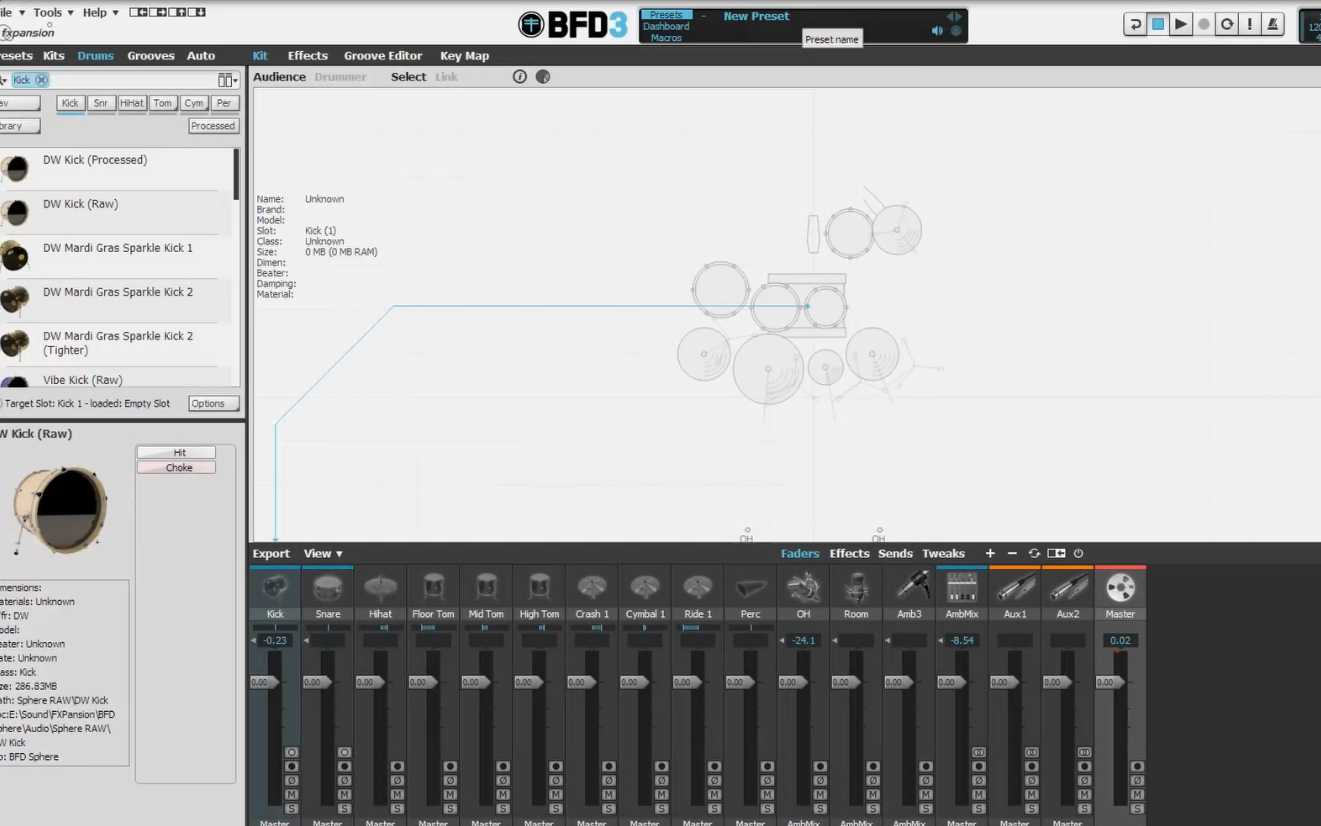Start playback with the Play button
The image size is (1321, 826).
pos(1181,25)
